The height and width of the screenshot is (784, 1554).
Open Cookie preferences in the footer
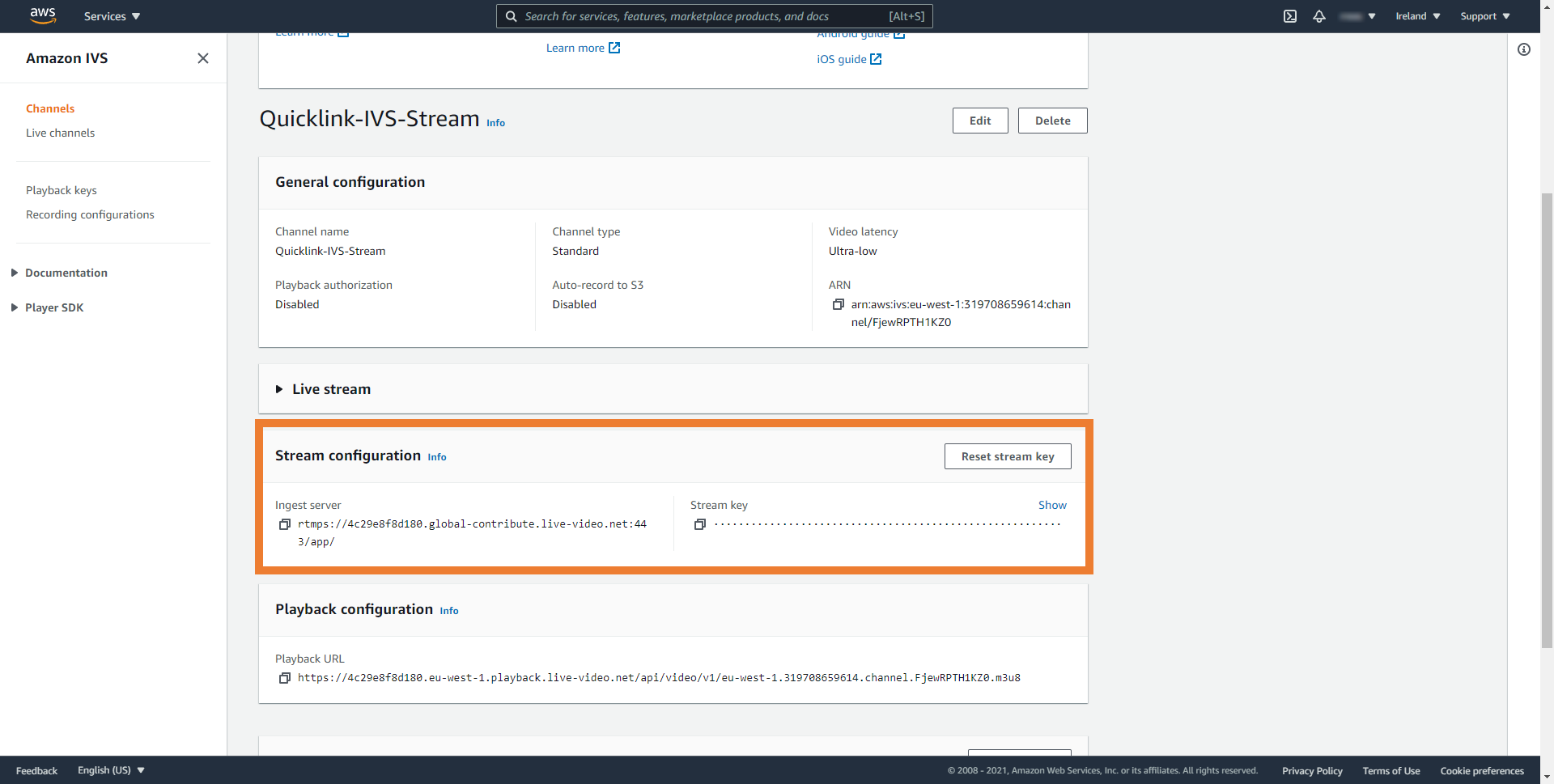point(1482,771)
